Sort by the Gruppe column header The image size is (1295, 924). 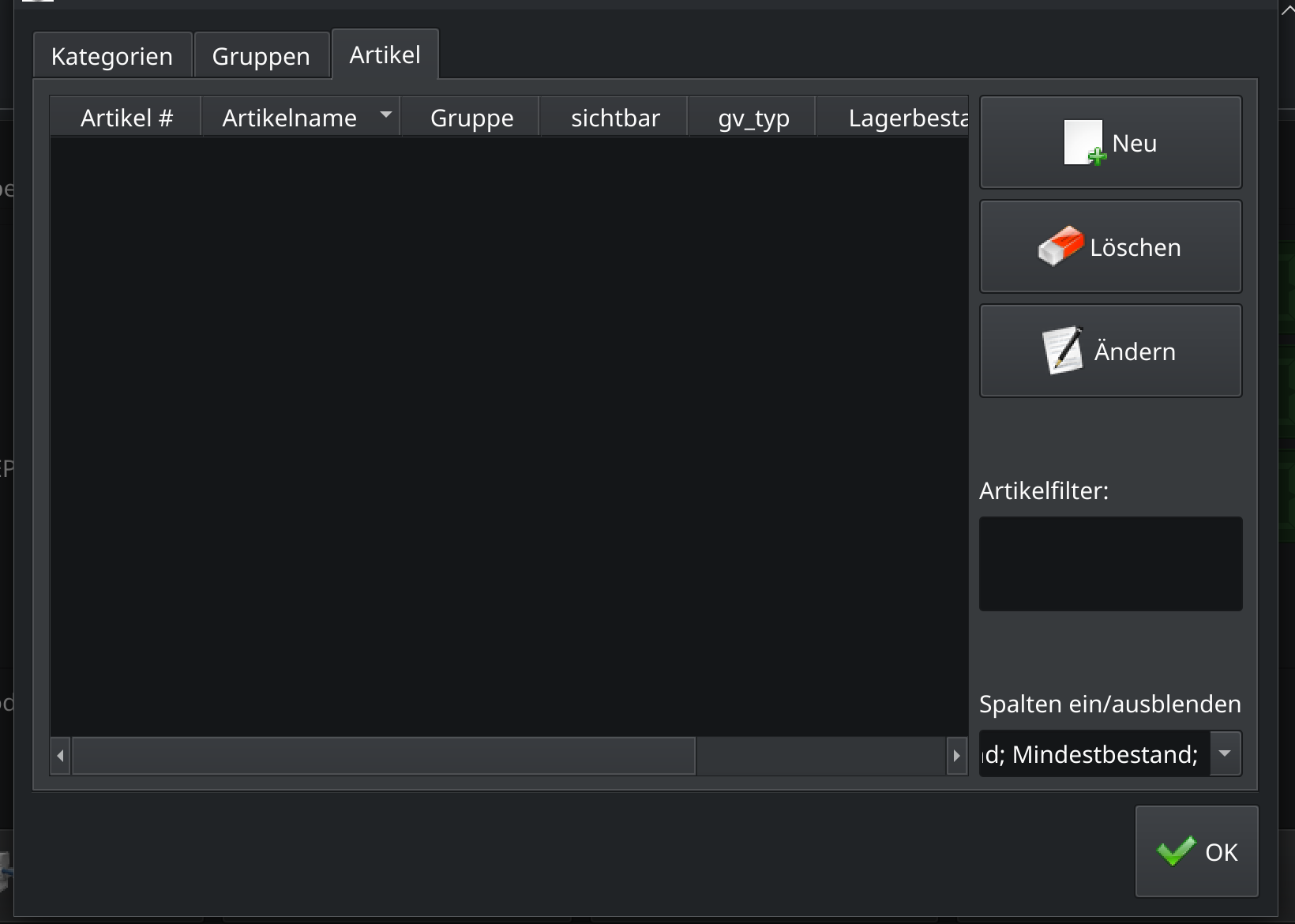click(471, 118)
